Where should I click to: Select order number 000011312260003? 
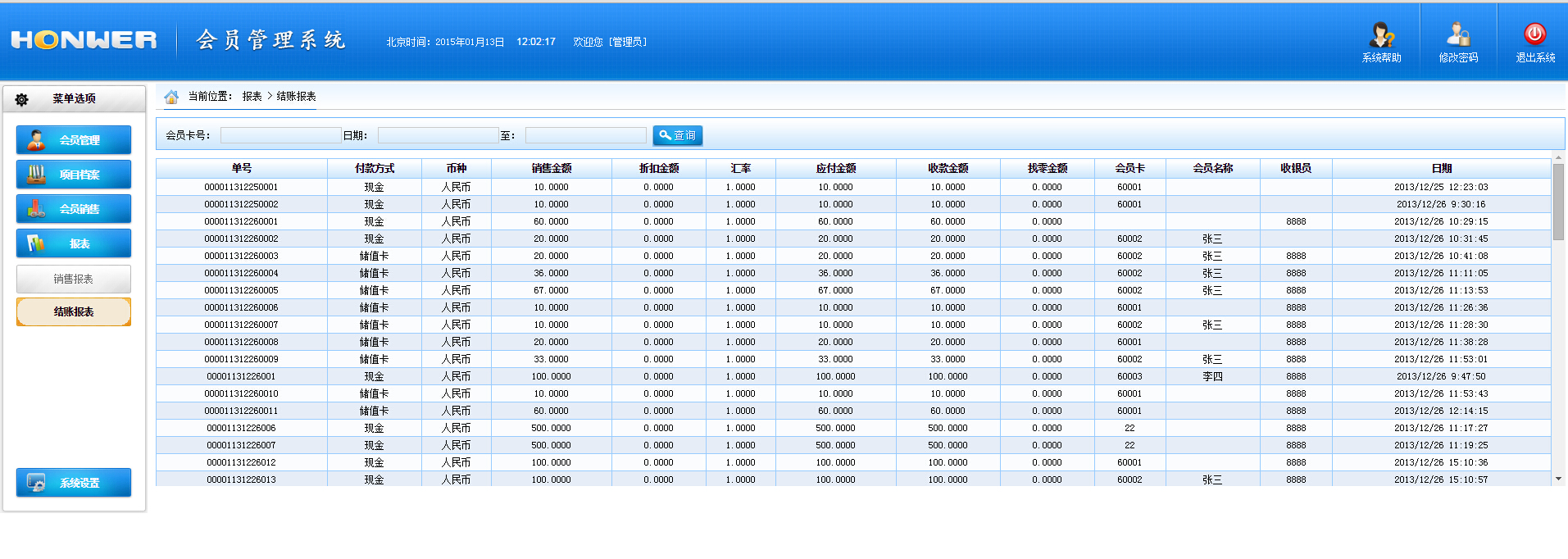pyautogui.click(x=241, y=256)
